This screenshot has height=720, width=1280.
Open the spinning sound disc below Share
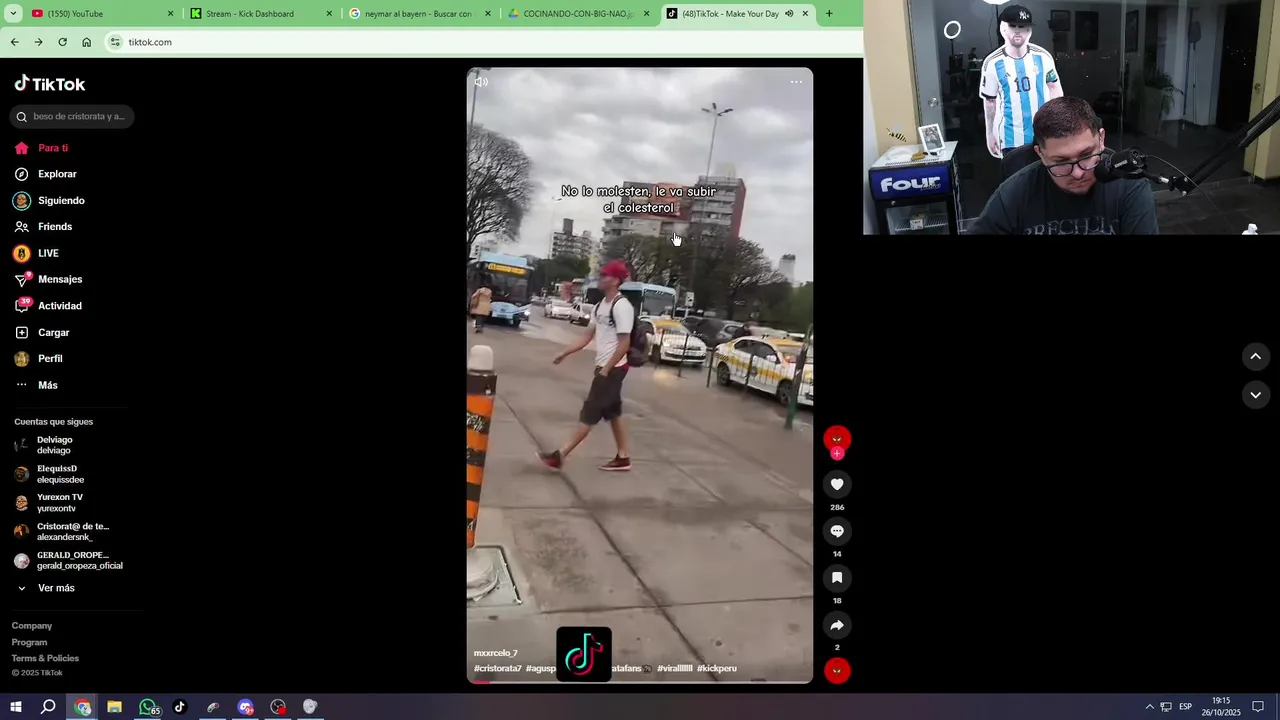click(837, 670)
